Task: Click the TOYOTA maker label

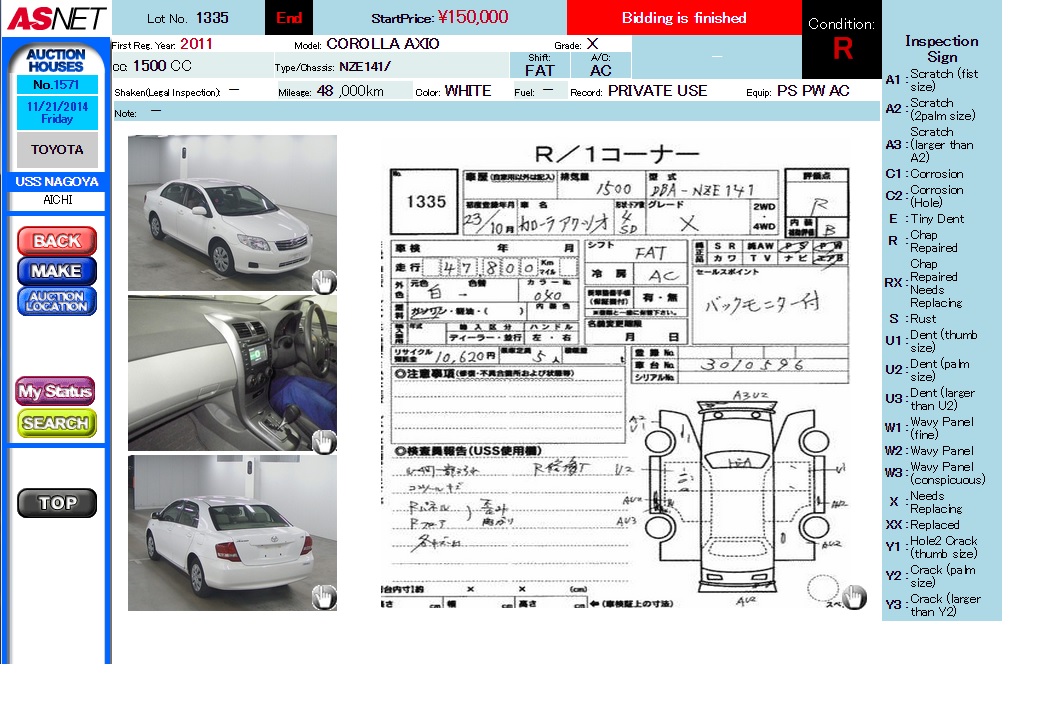Action: pyautogui.click(x=57, y=150)
